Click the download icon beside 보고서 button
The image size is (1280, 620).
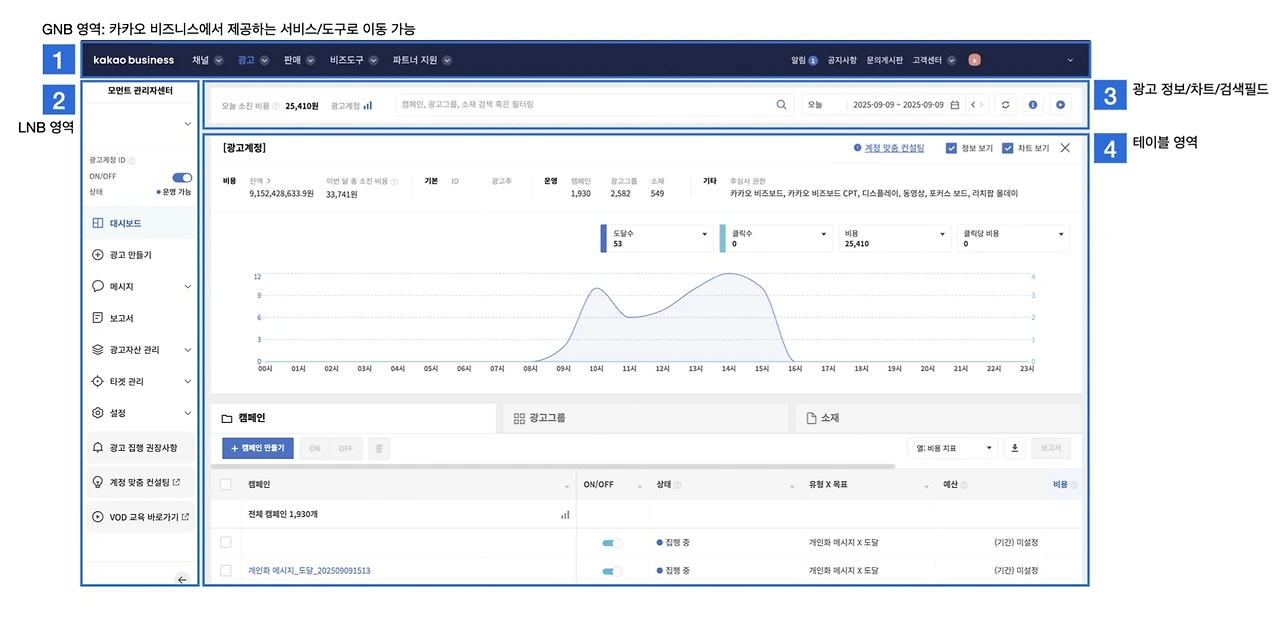tap(1014, 448)
